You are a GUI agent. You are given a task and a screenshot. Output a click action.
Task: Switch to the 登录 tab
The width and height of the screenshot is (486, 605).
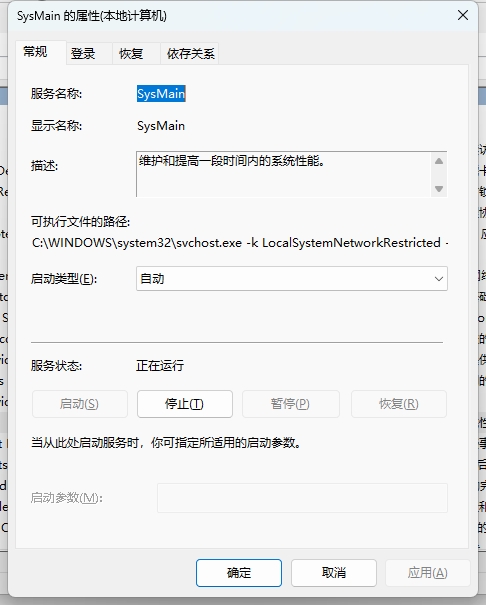[x=83, y=53]
